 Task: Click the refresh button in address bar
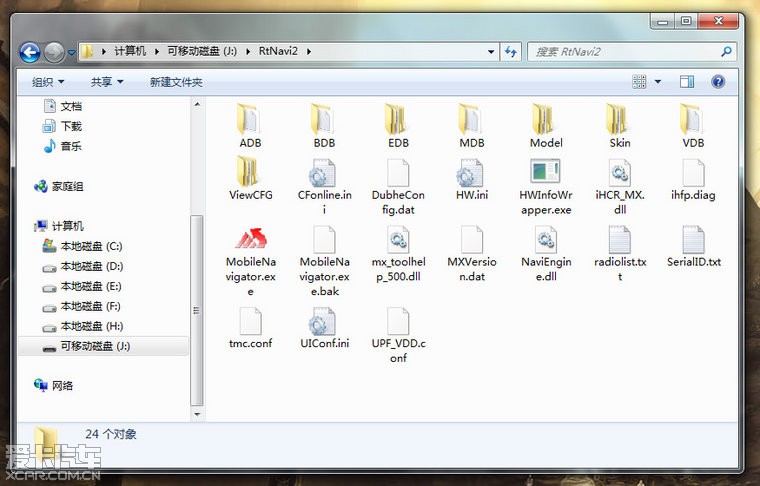point(510,51)
